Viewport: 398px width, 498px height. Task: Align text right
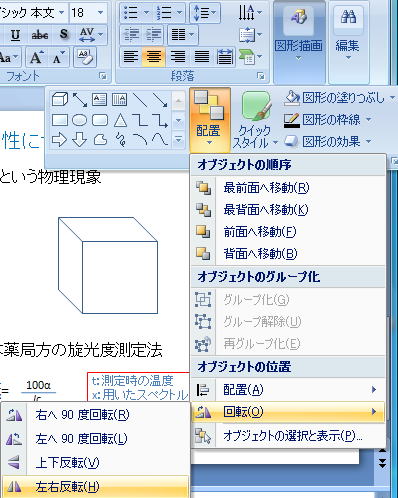pyautogui.click(x=178, y=57)
